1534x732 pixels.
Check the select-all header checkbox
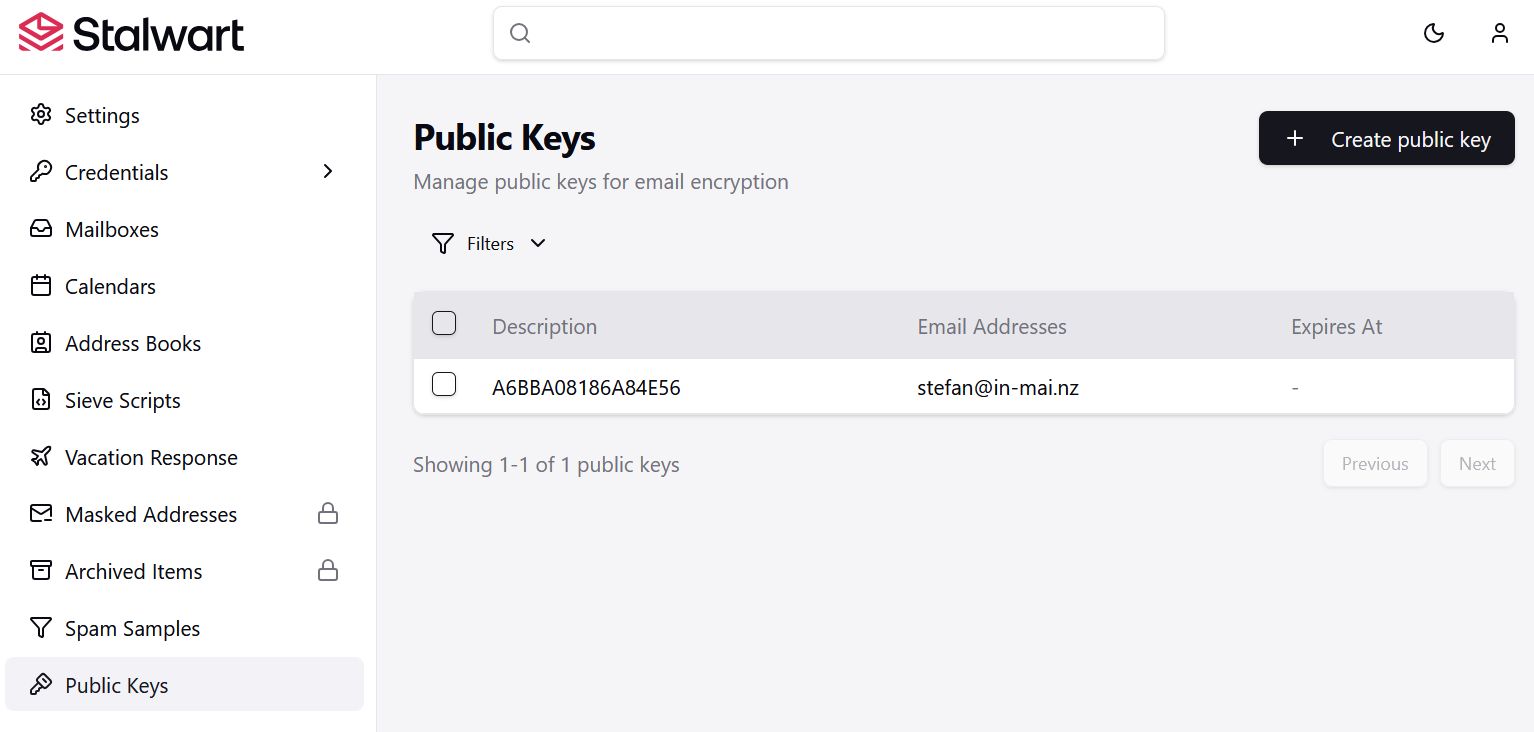tap(444, 323)
